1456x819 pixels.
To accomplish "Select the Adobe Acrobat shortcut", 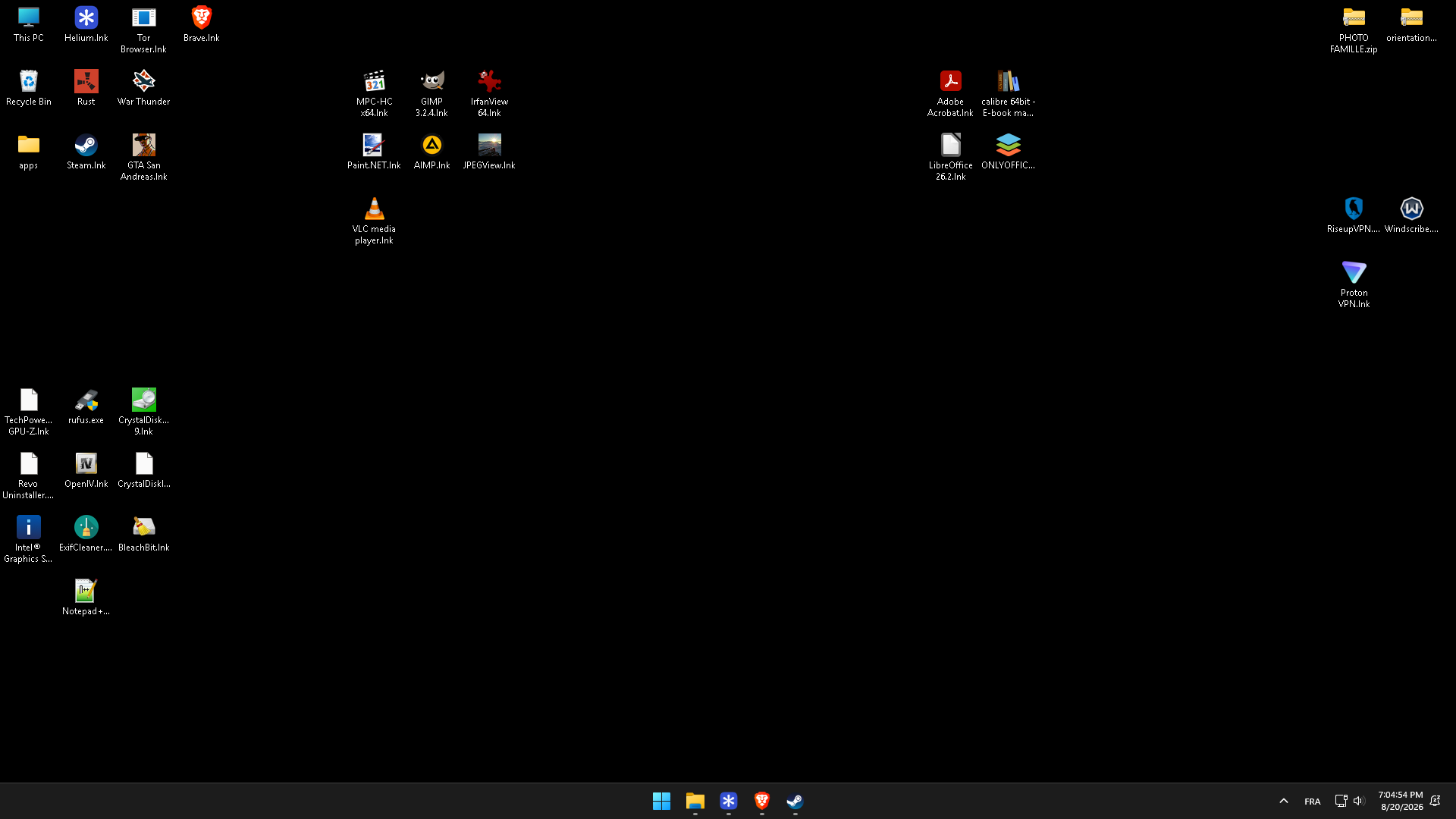I will point(950,94).
